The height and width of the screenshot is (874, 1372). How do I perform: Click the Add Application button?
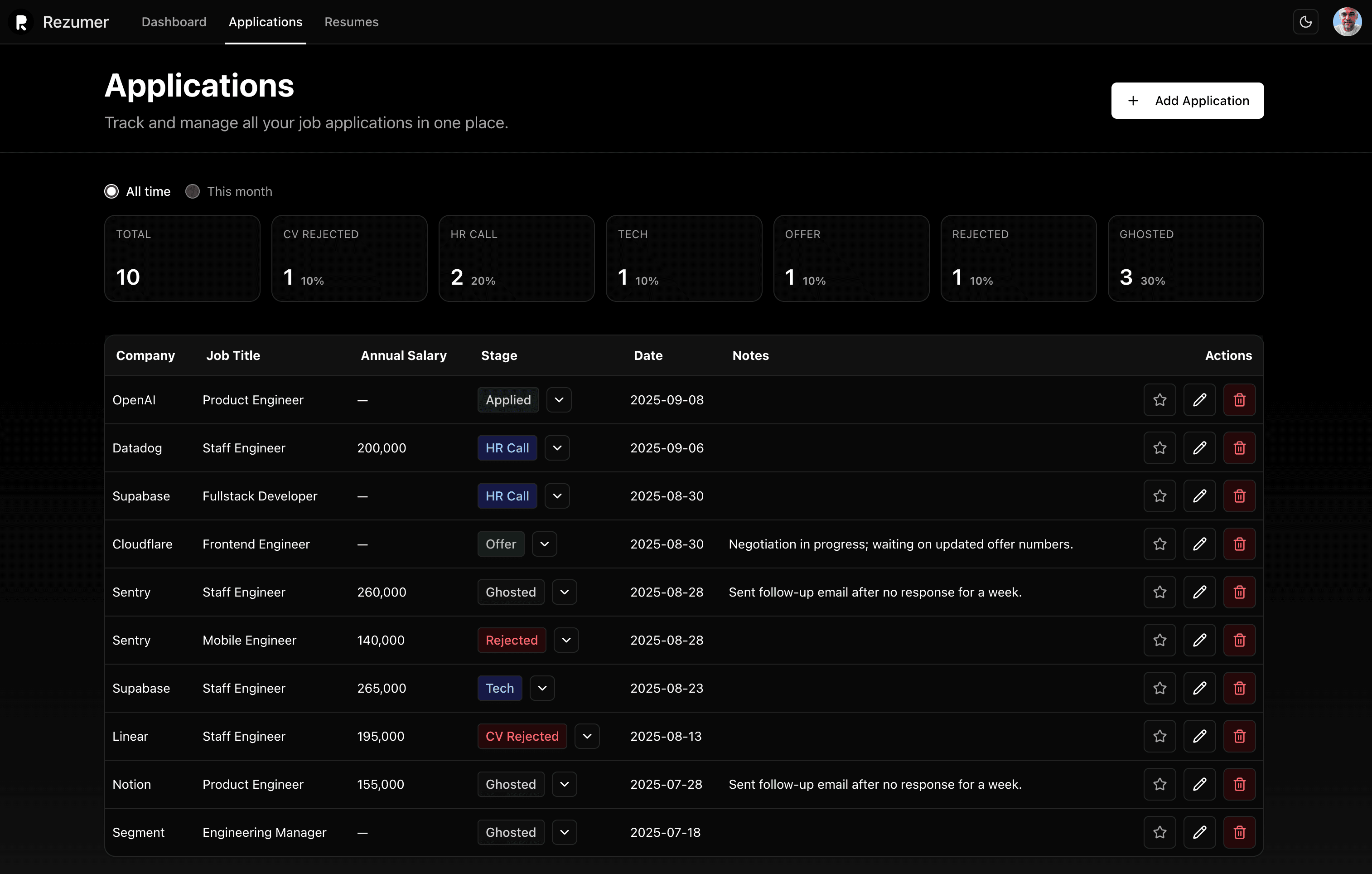click(x=1188, y=100)
